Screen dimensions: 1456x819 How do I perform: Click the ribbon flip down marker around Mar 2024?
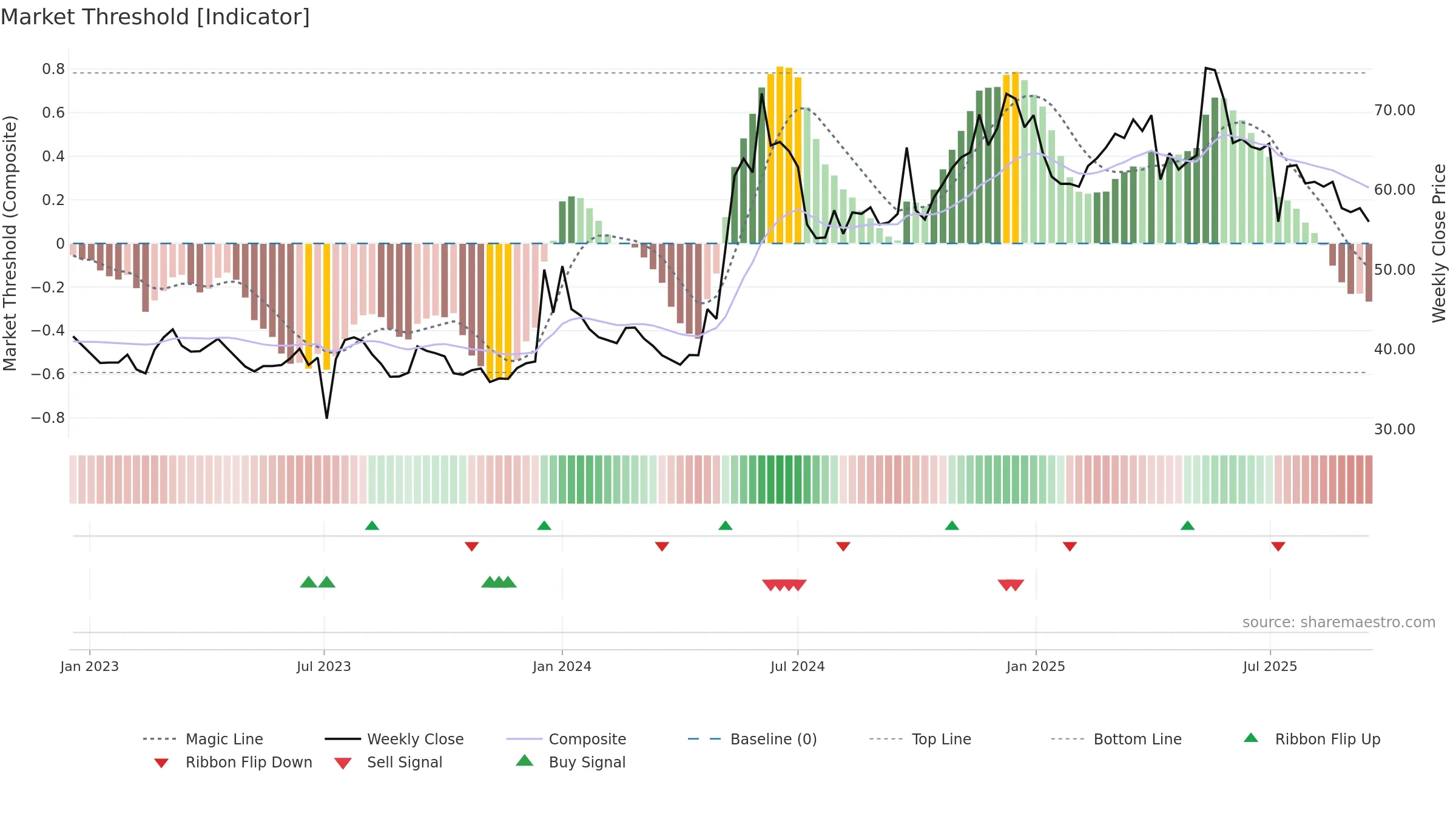[662, 547]
